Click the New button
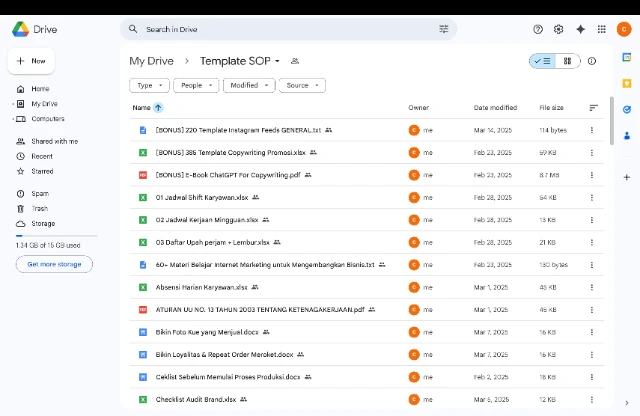640x416 pixels. 31,61
